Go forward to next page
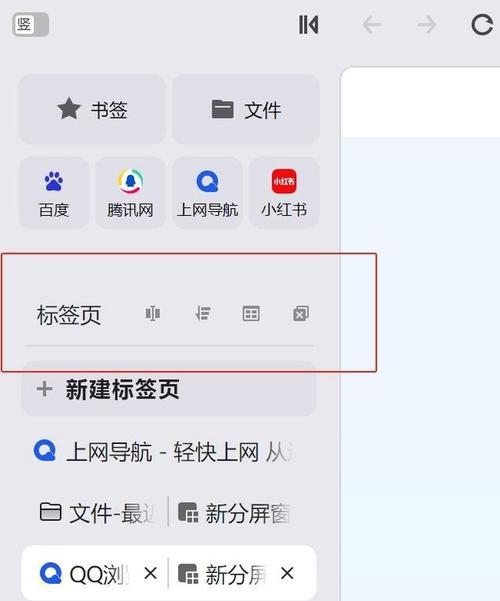This screenshot has height=601, width=500. click(426, 25)
